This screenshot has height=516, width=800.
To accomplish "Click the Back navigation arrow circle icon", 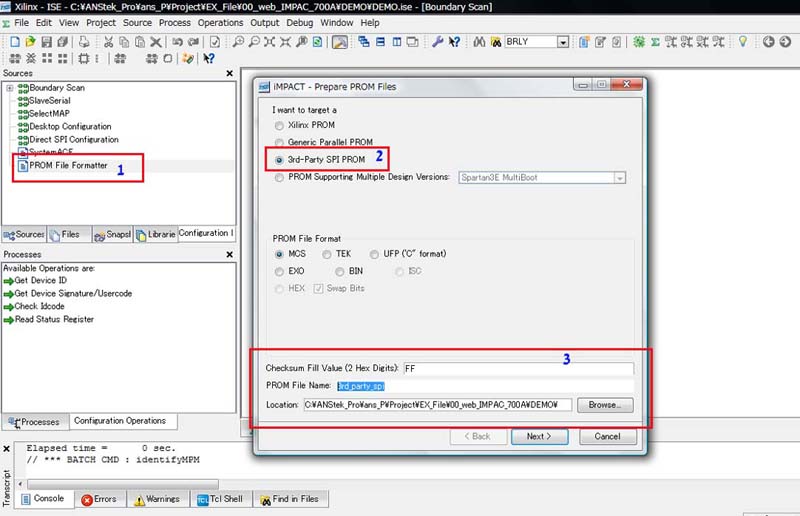I will (768, 42).
